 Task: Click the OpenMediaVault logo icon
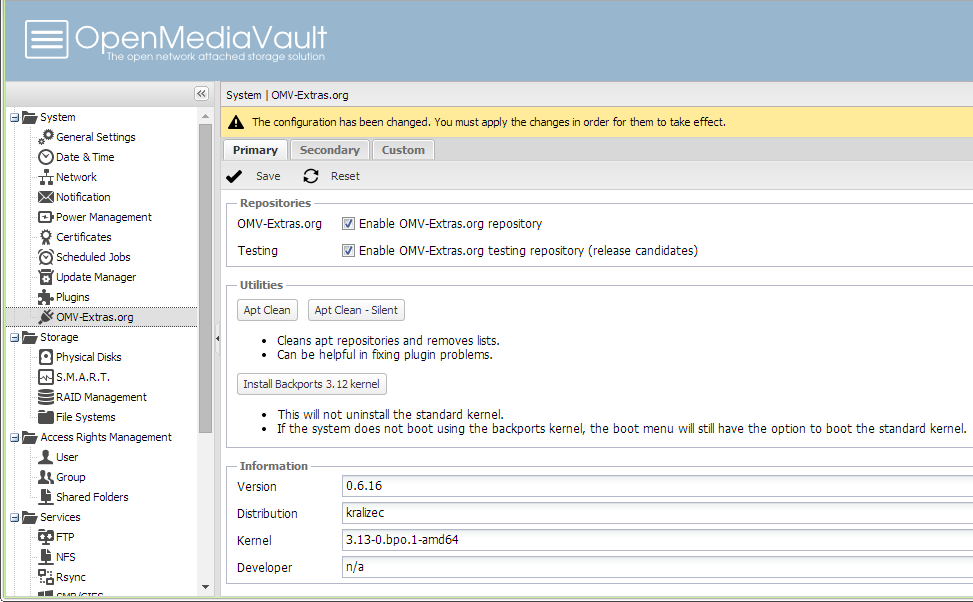tap(47, 39)
